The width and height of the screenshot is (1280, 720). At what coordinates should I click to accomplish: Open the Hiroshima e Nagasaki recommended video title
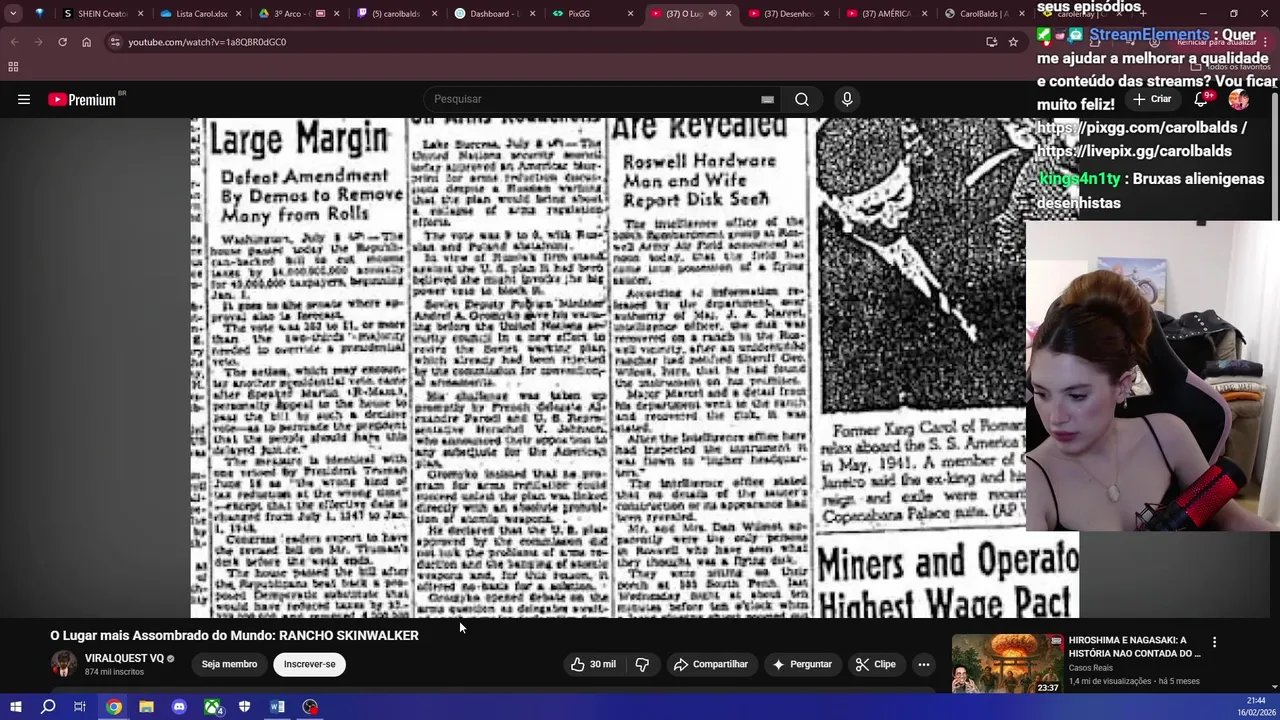click(x=1134, y=646)
